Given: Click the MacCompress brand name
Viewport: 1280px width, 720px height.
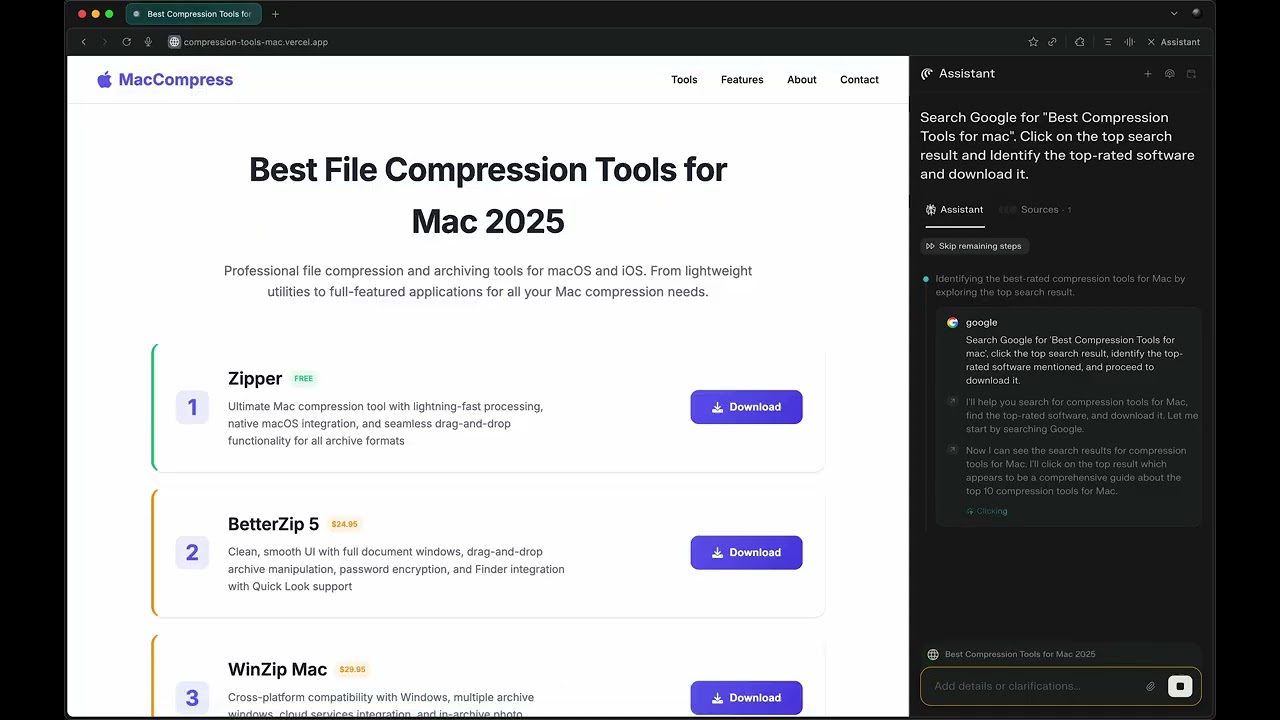Looking at the screenshot, I should tap(176, 80).
